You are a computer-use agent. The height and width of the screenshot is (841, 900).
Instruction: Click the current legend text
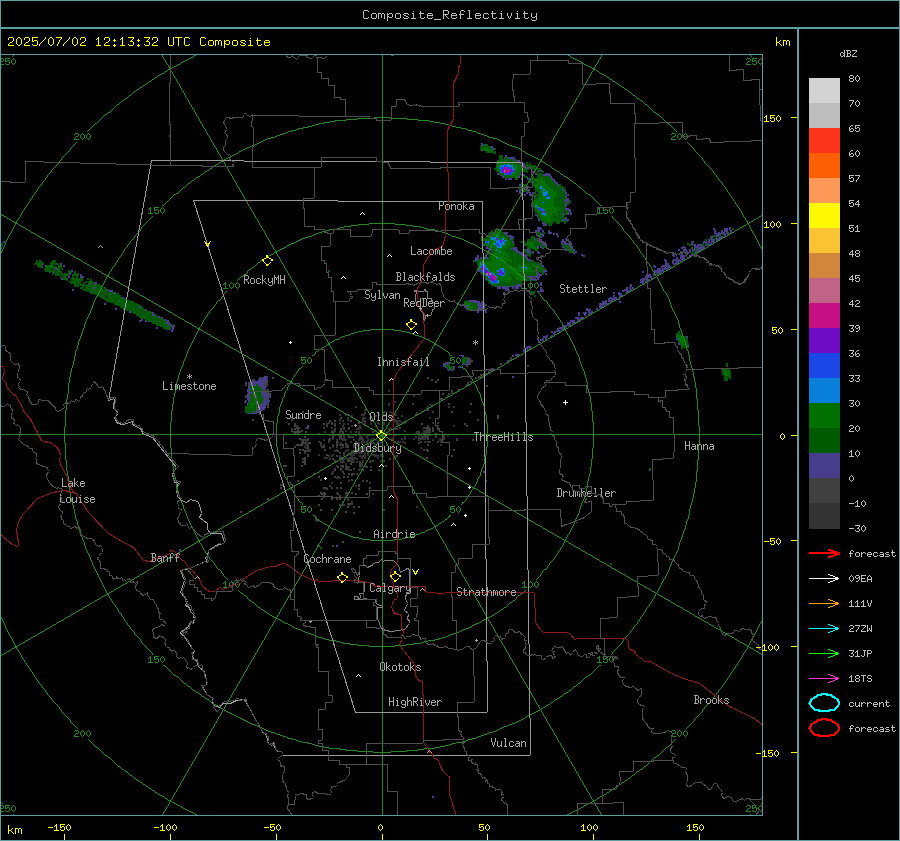coord(868,703)
